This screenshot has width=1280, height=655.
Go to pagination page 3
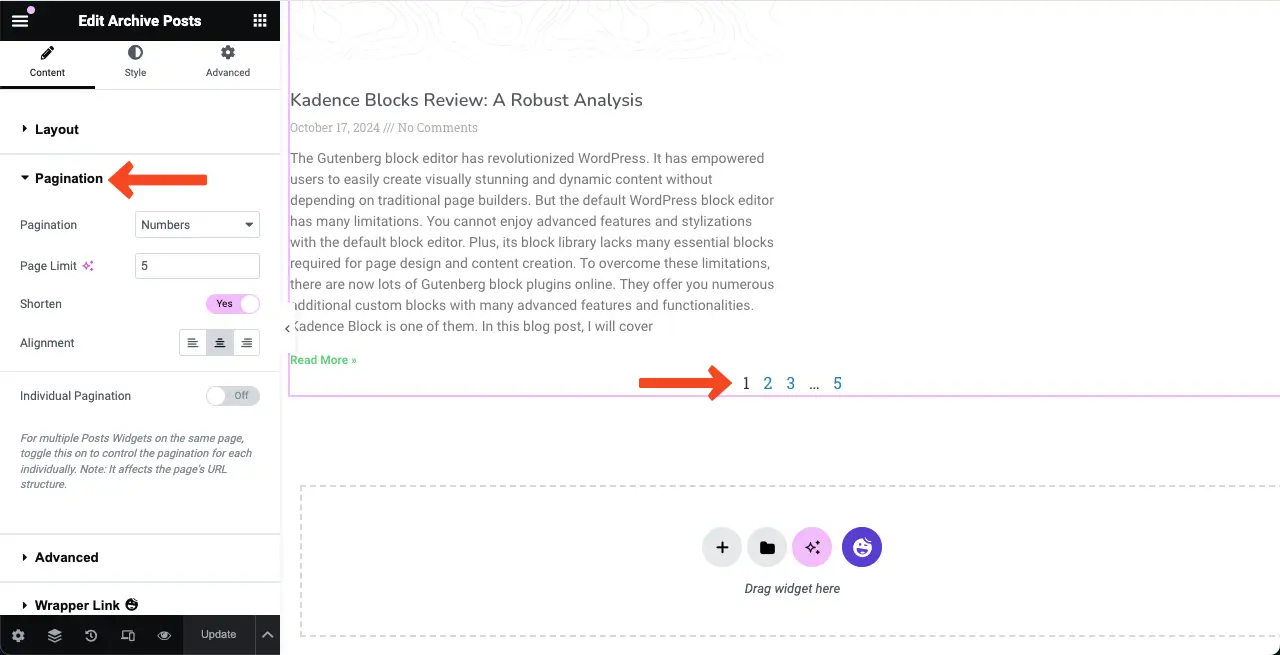tap(790, 383)
